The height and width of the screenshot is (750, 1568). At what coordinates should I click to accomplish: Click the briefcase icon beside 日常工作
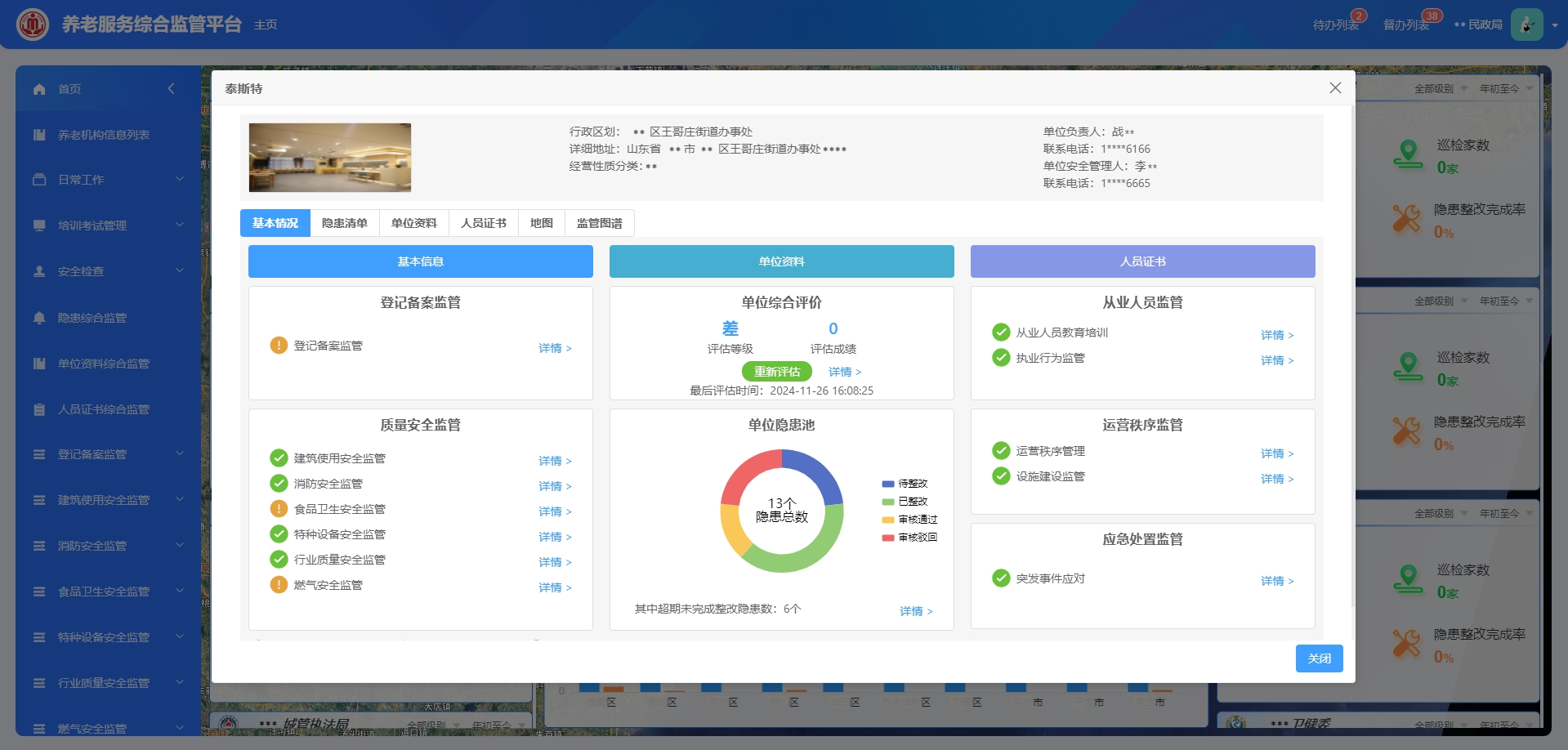(39, 180)
